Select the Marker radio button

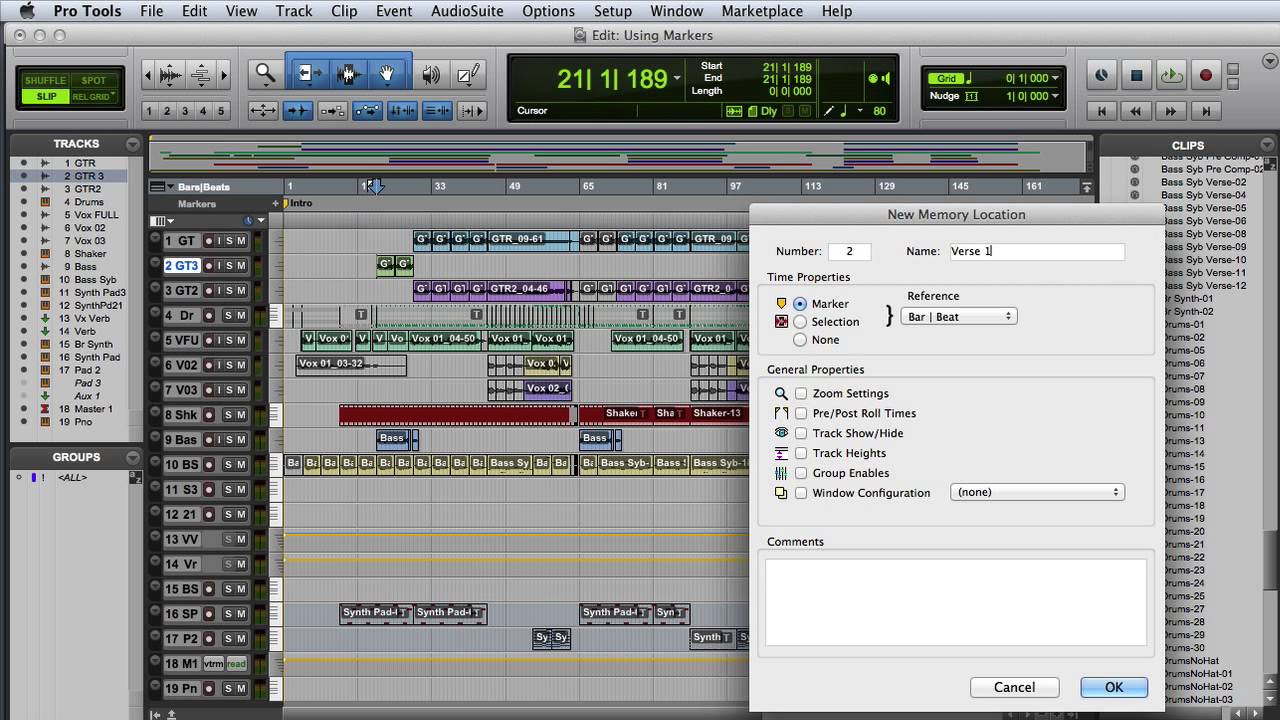pyautogui.click(x=800, y=303)
